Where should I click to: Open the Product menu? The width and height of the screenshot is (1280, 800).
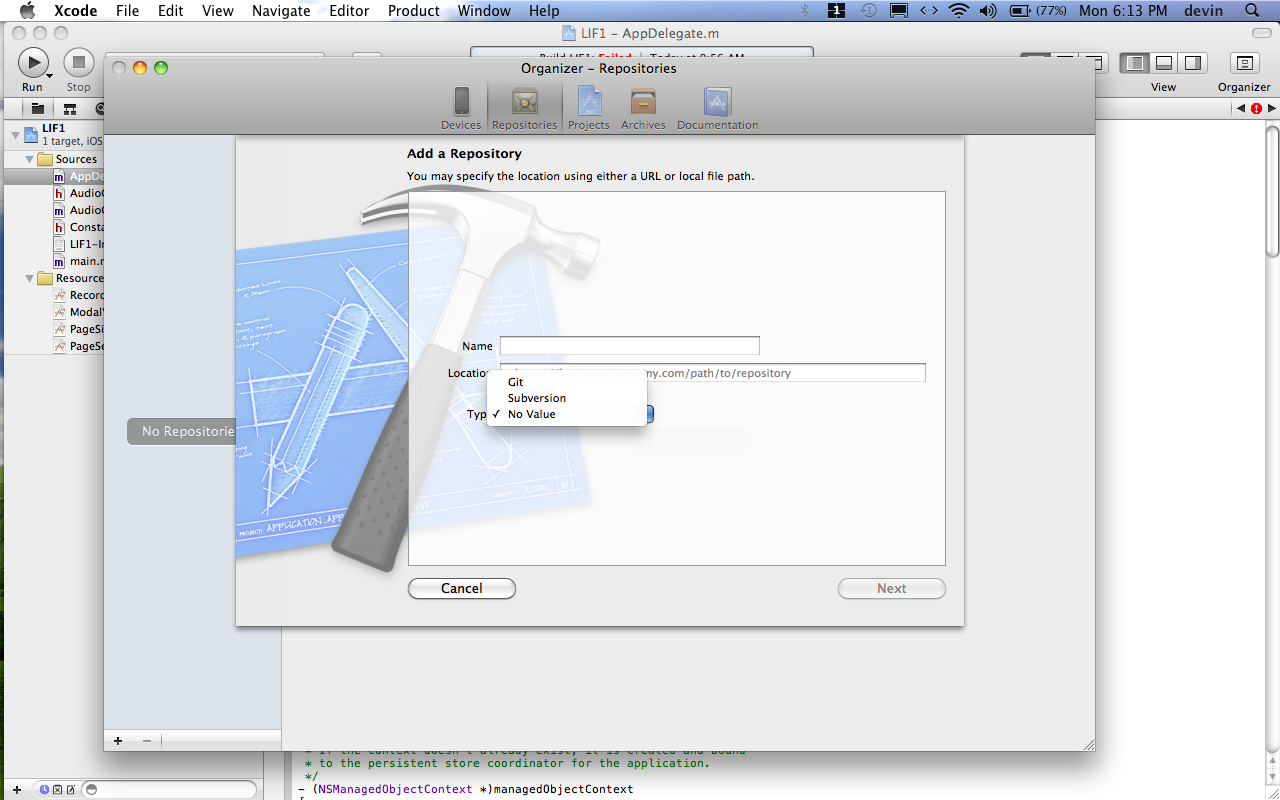(413, 11)
